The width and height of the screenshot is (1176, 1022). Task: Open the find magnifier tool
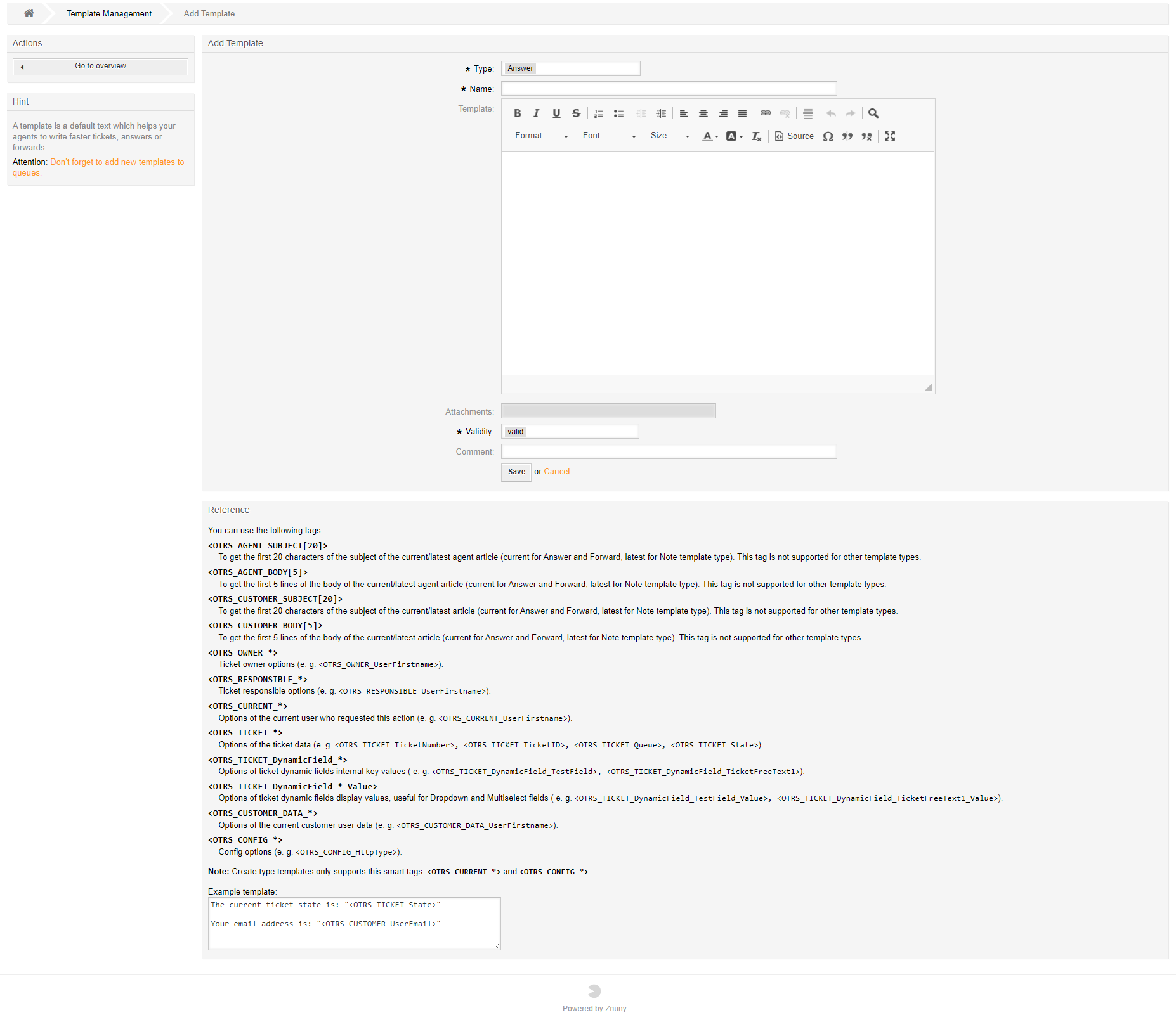click(873, 113)
